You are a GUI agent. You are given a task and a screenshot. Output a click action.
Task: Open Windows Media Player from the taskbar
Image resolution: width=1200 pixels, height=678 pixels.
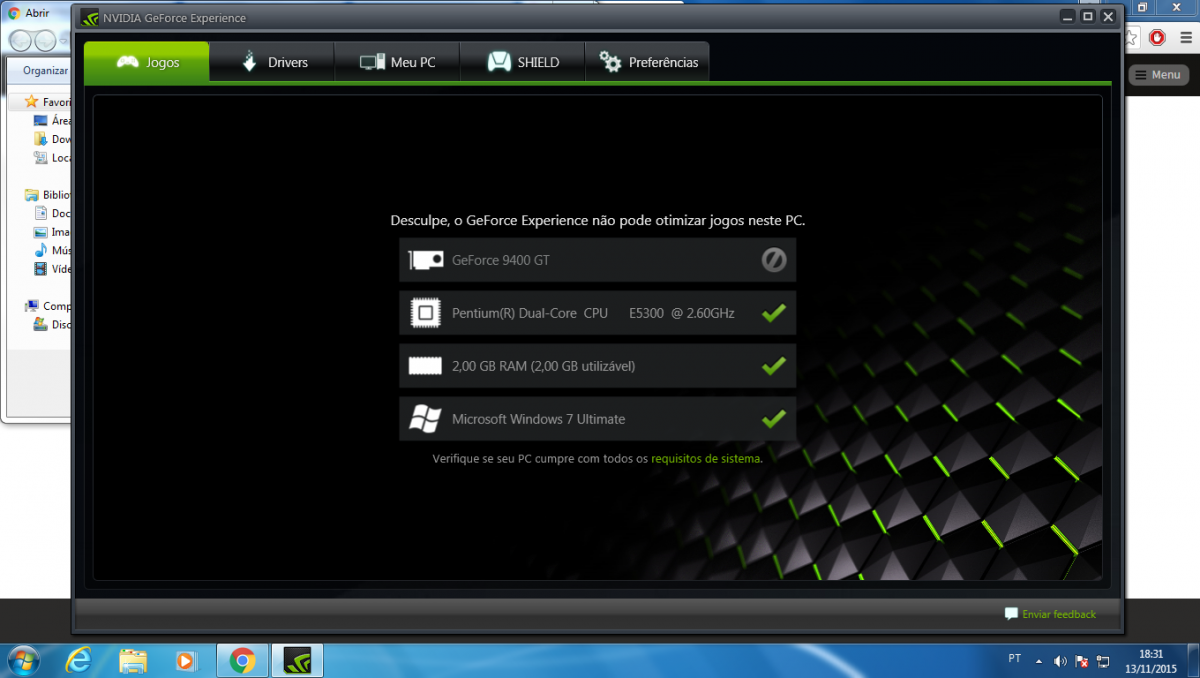tap(186, 660)
